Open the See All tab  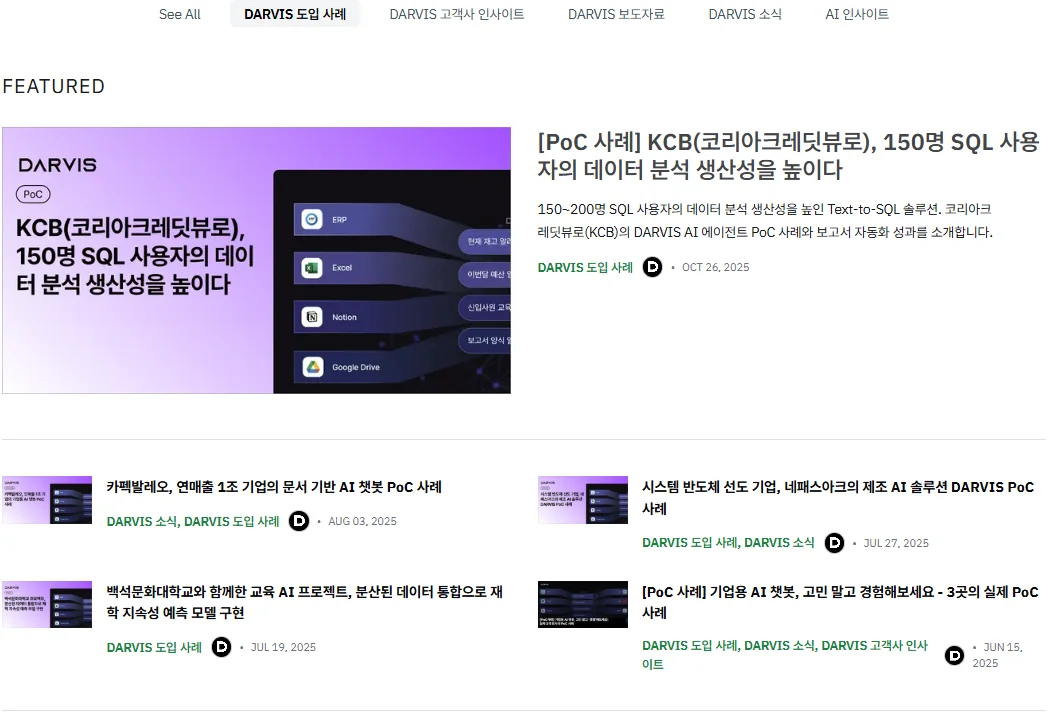pyautogui.click(x=179, y=14)
